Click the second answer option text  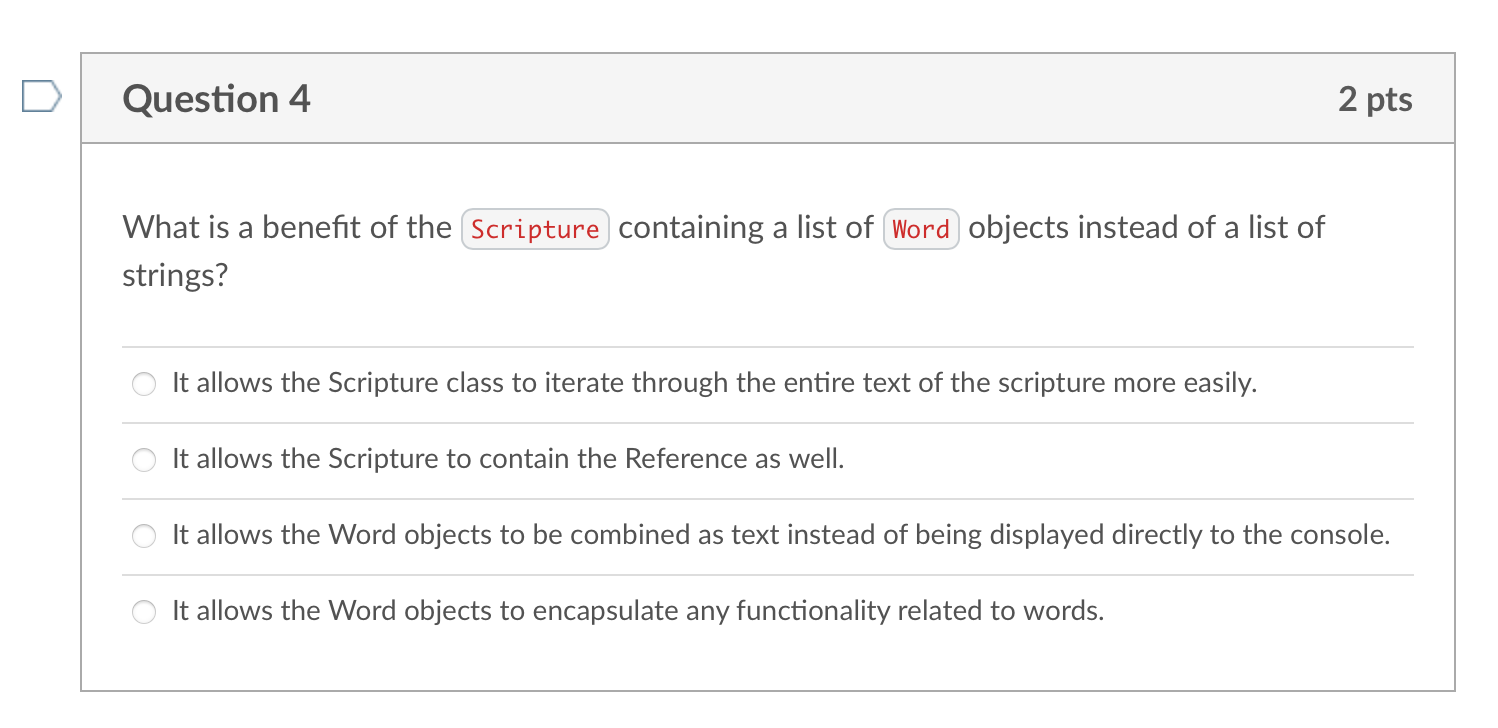click(507, 459)
